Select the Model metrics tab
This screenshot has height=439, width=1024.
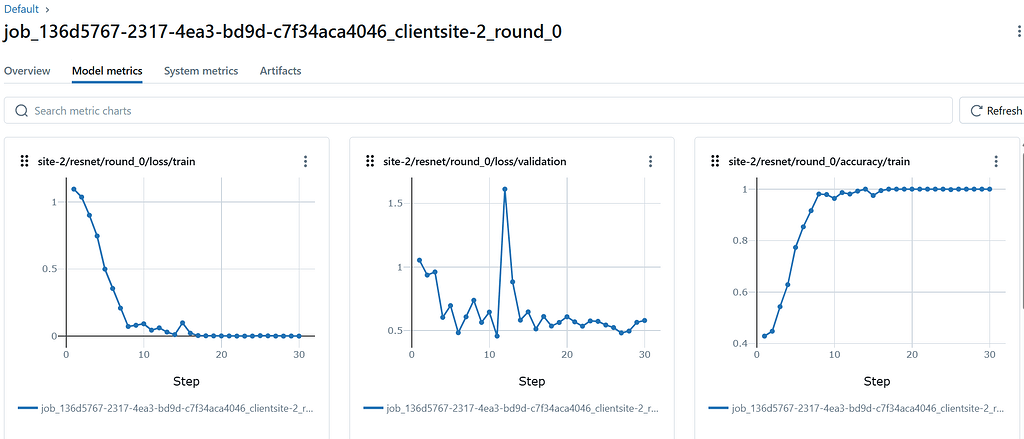107,71
